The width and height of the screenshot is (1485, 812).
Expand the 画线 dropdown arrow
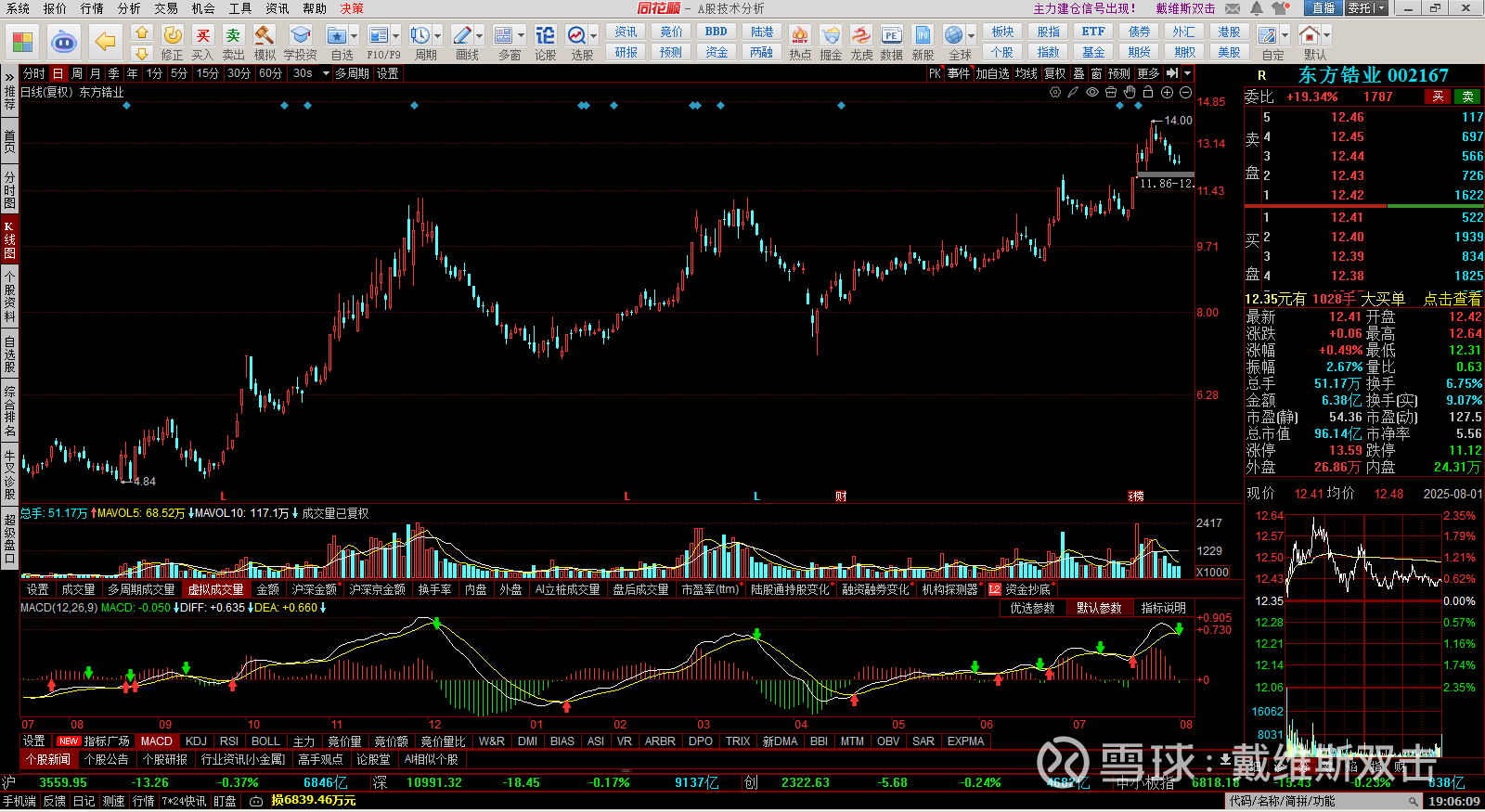tap(480, 35)
